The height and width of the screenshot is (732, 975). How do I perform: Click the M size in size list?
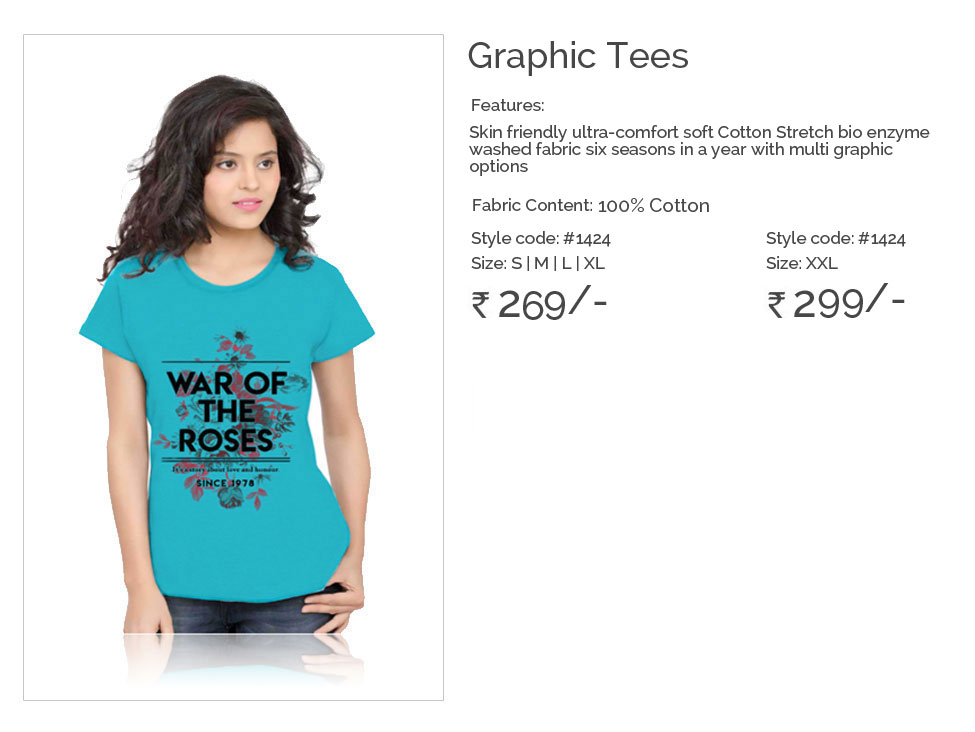tap(541, 264)
